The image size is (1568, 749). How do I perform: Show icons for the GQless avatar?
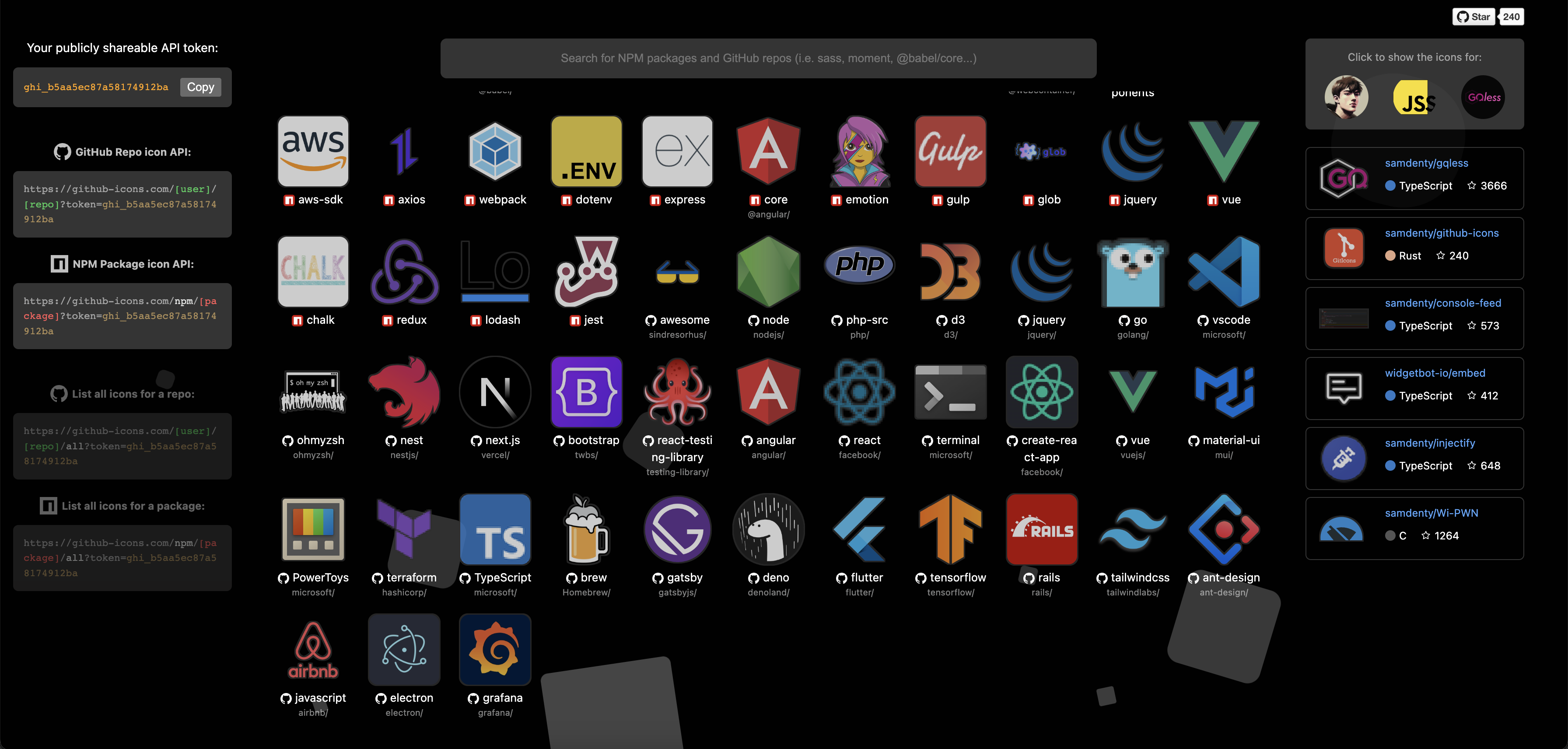tap(1483, 97)
